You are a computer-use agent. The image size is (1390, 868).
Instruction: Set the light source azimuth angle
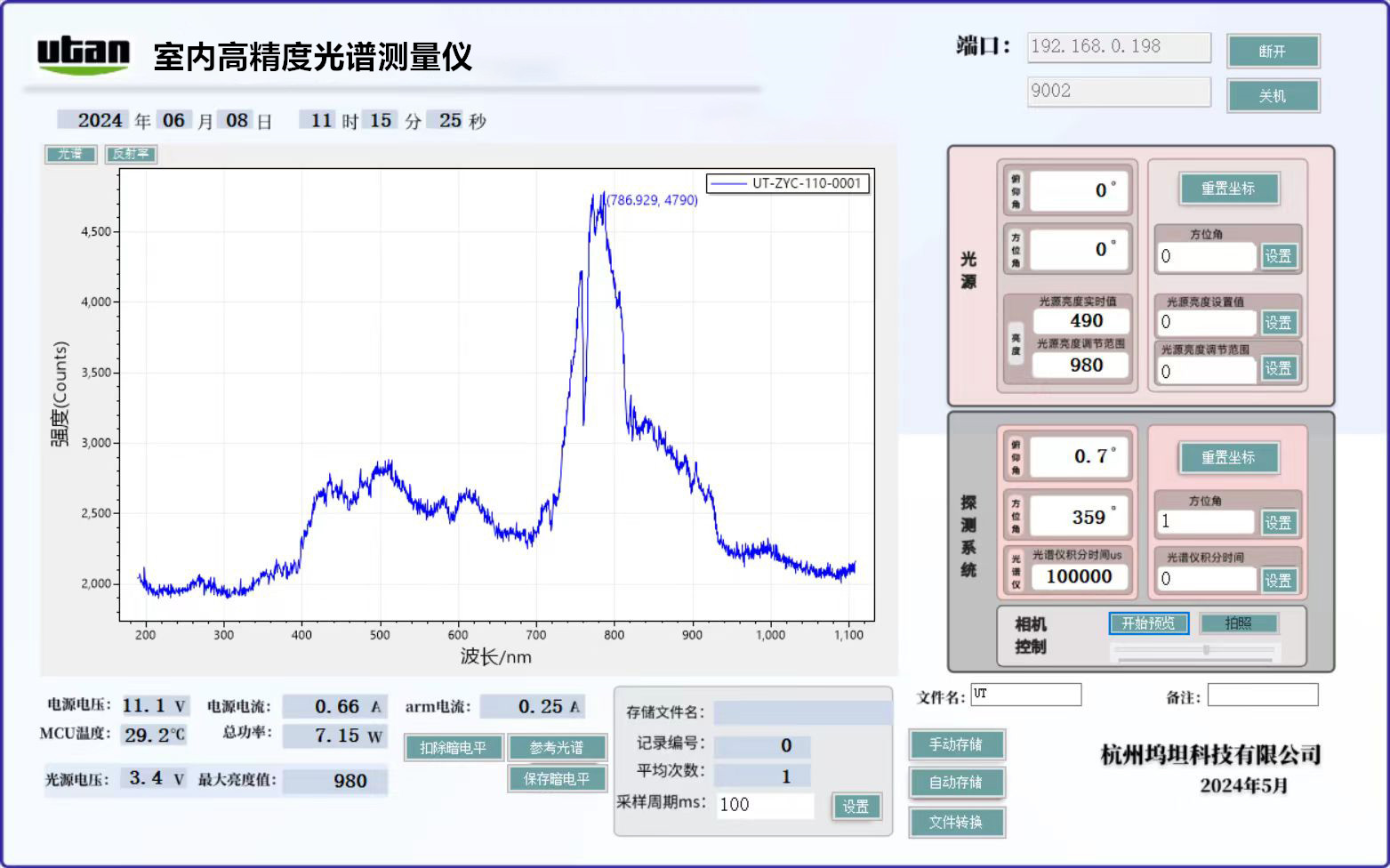pyautogui.click(x=1278, y=256)
